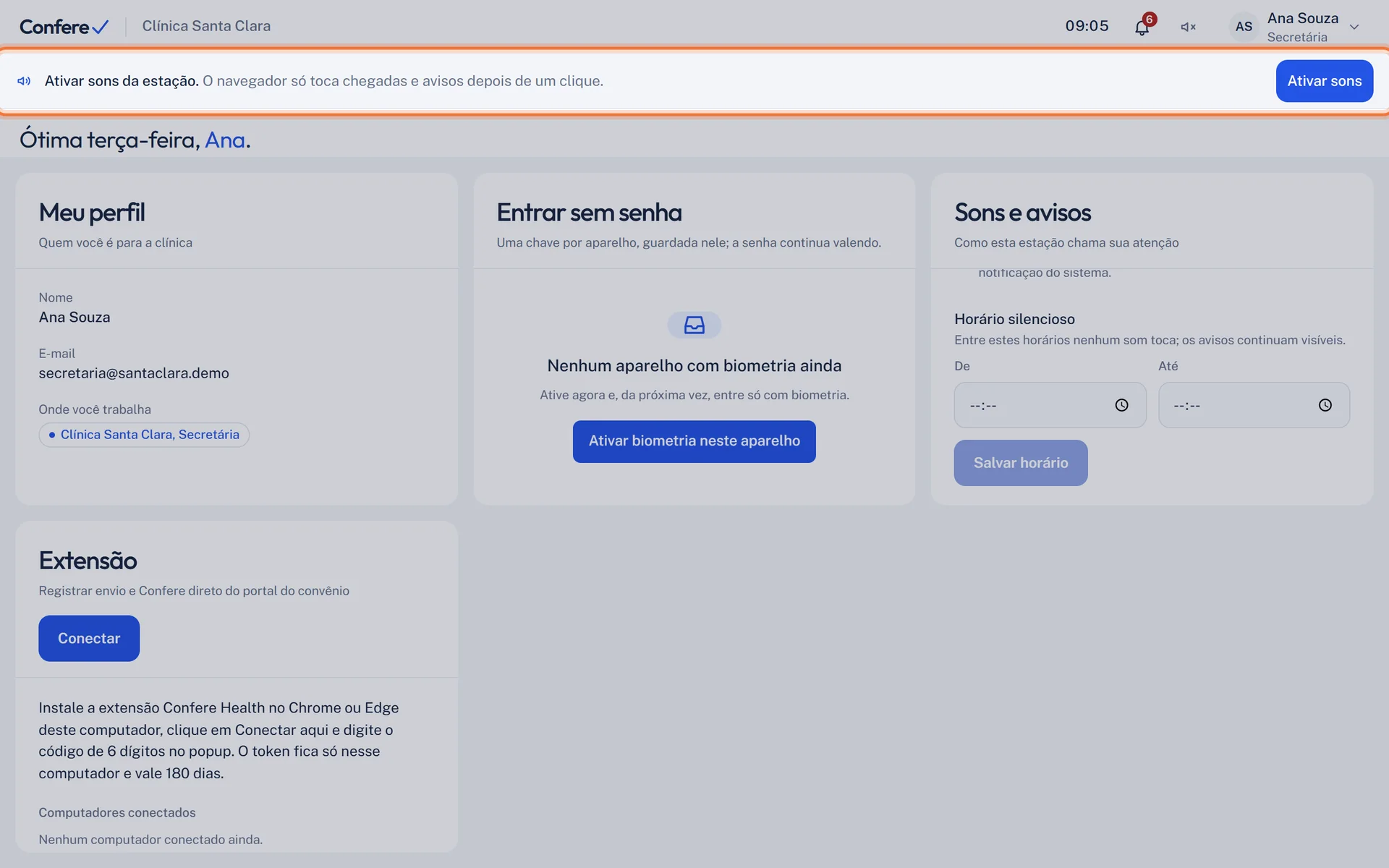
Task: Click the 09:05 clock in header
Action: click(1087, 26)
